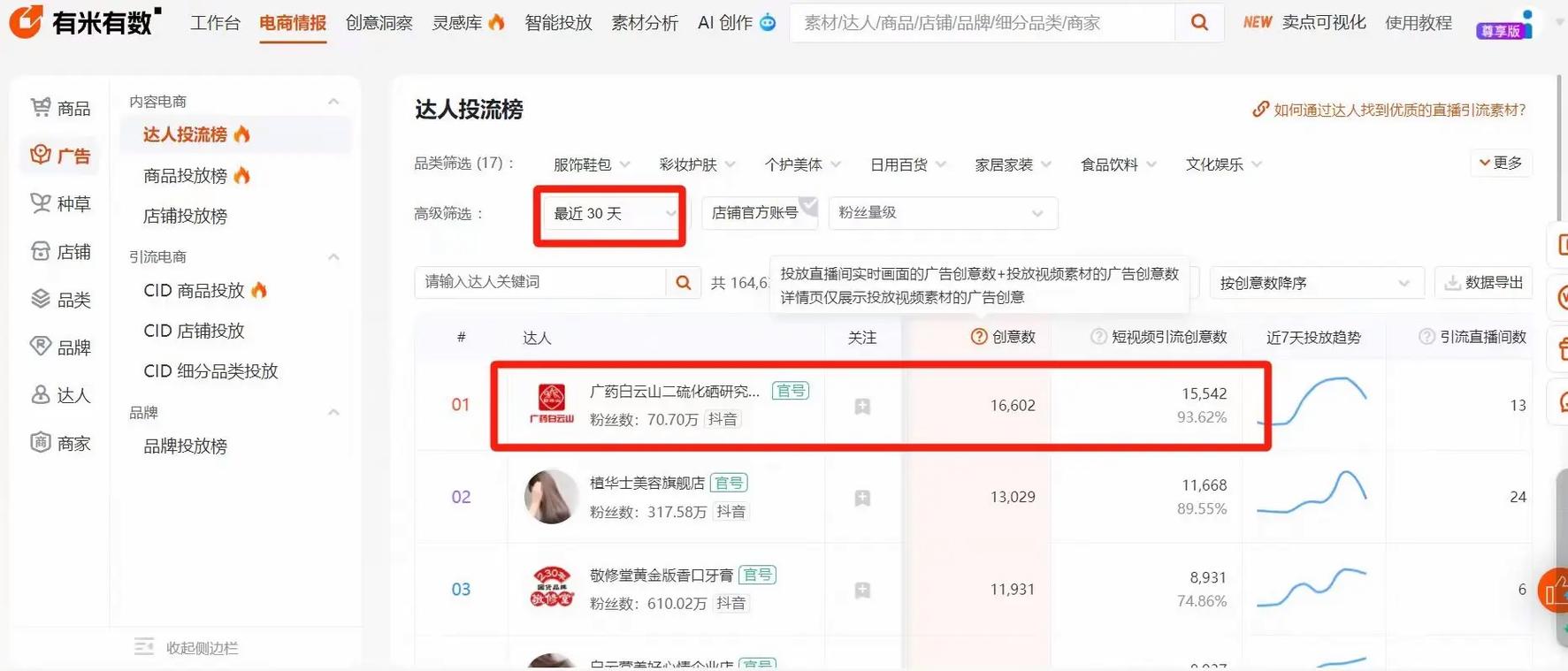The image size is (1568, 671).
Task: Open the 工作台 tab
Action: 215,23
